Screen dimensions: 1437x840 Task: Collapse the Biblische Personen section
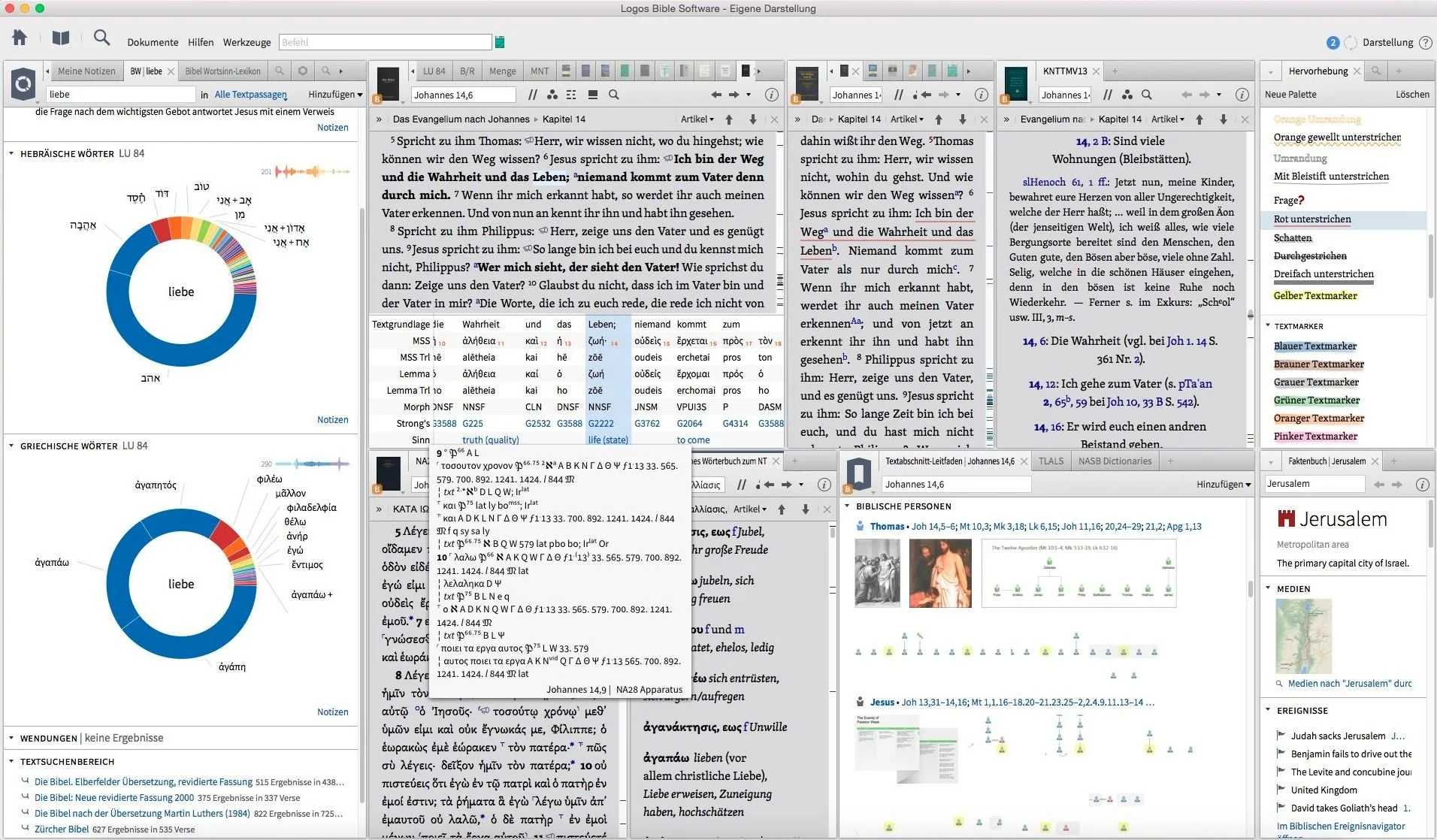(848, 506)
